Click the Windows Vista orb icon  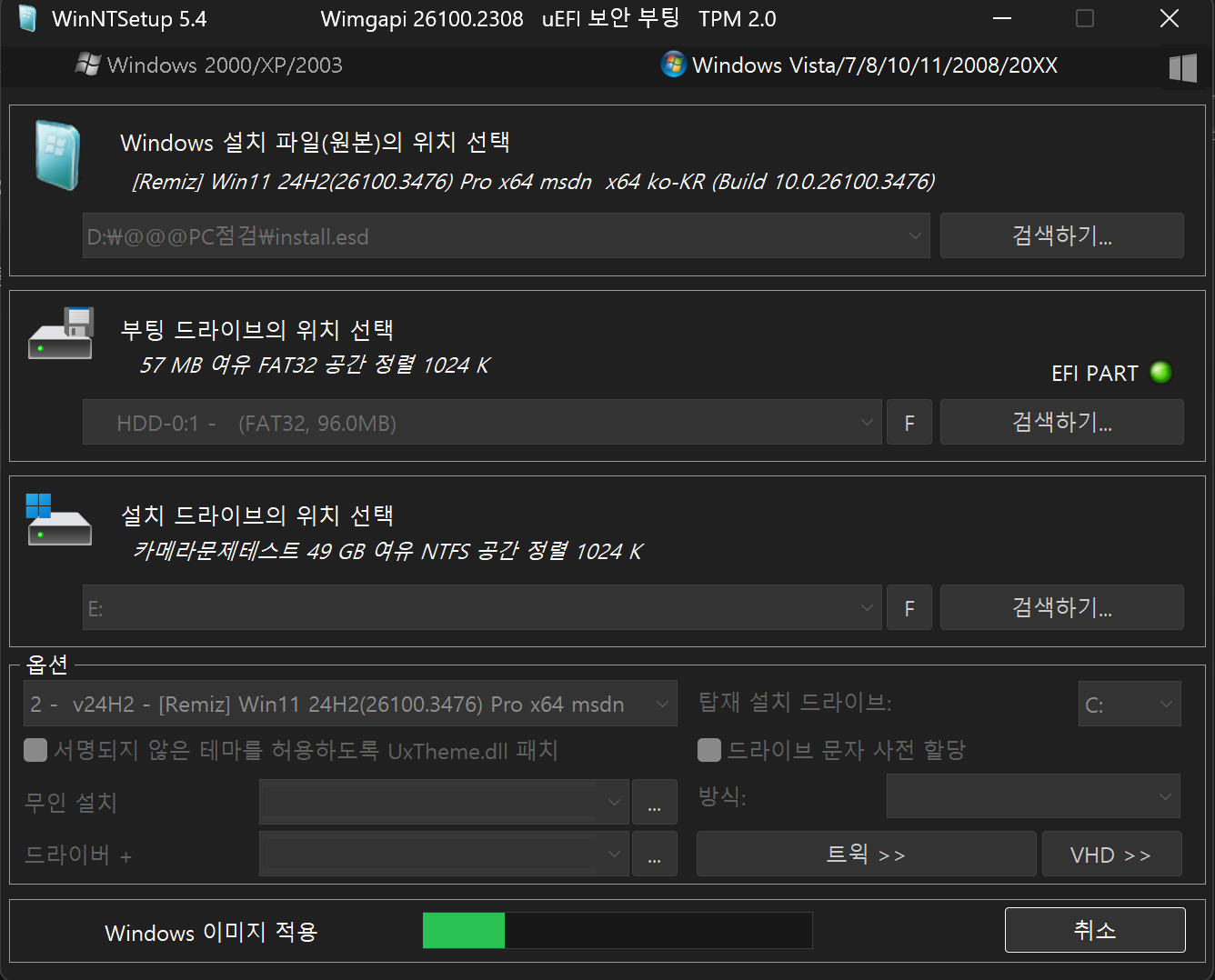pos(673,65)
